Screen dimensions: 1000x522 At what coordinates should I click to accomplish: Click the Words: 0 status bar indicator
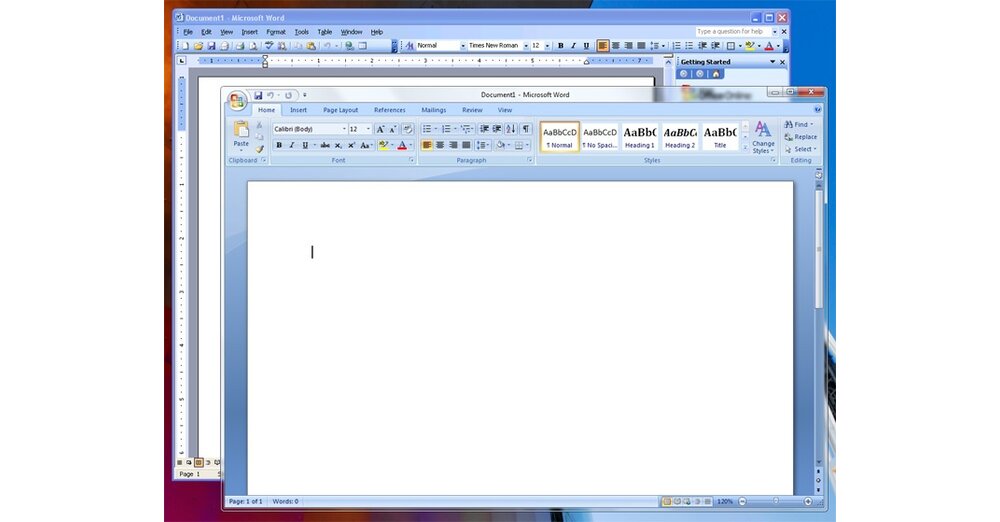click(285, 502)
